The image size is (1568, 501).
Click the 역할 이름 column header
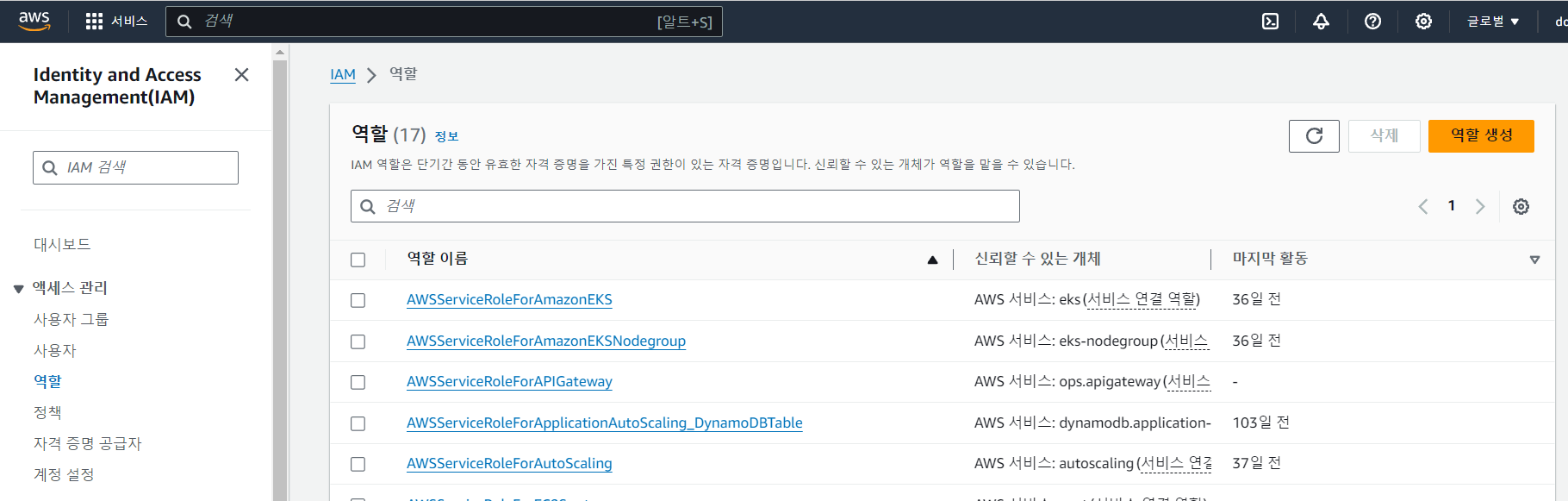coord(438,259)
